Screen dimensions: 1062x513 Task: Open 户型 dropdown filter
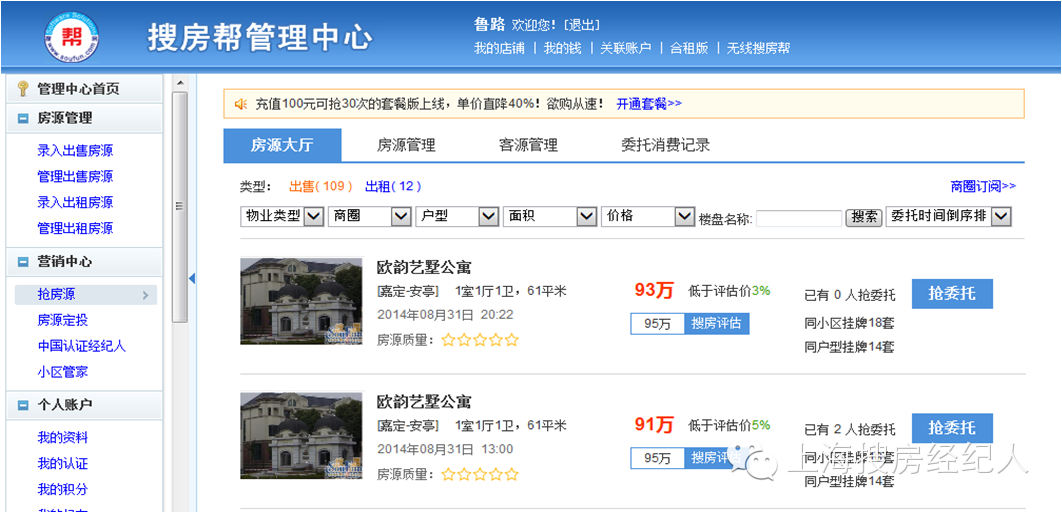tap(457, 216)
